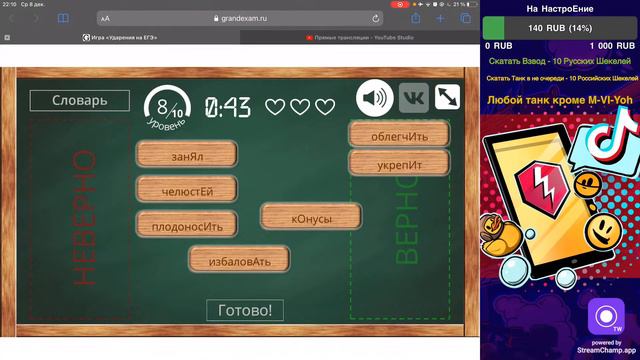Viewport: 640px width, 360px height.
Task: Submit answers with Готово! button
Action: point(245,310)
